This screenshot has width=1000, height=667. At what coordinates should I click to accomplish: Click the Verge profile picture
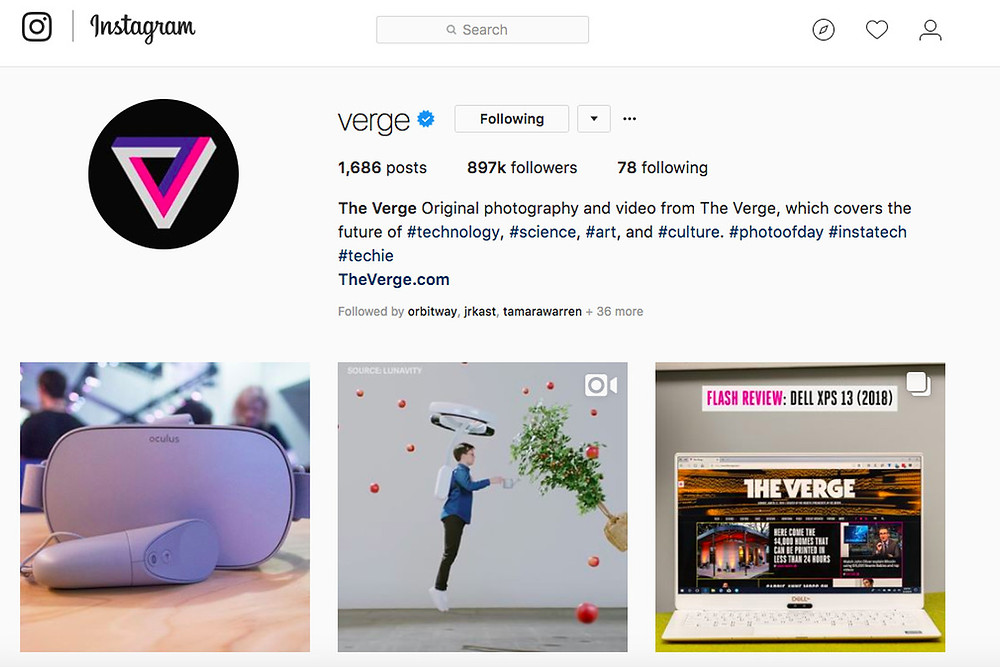(x=163, y=174)
